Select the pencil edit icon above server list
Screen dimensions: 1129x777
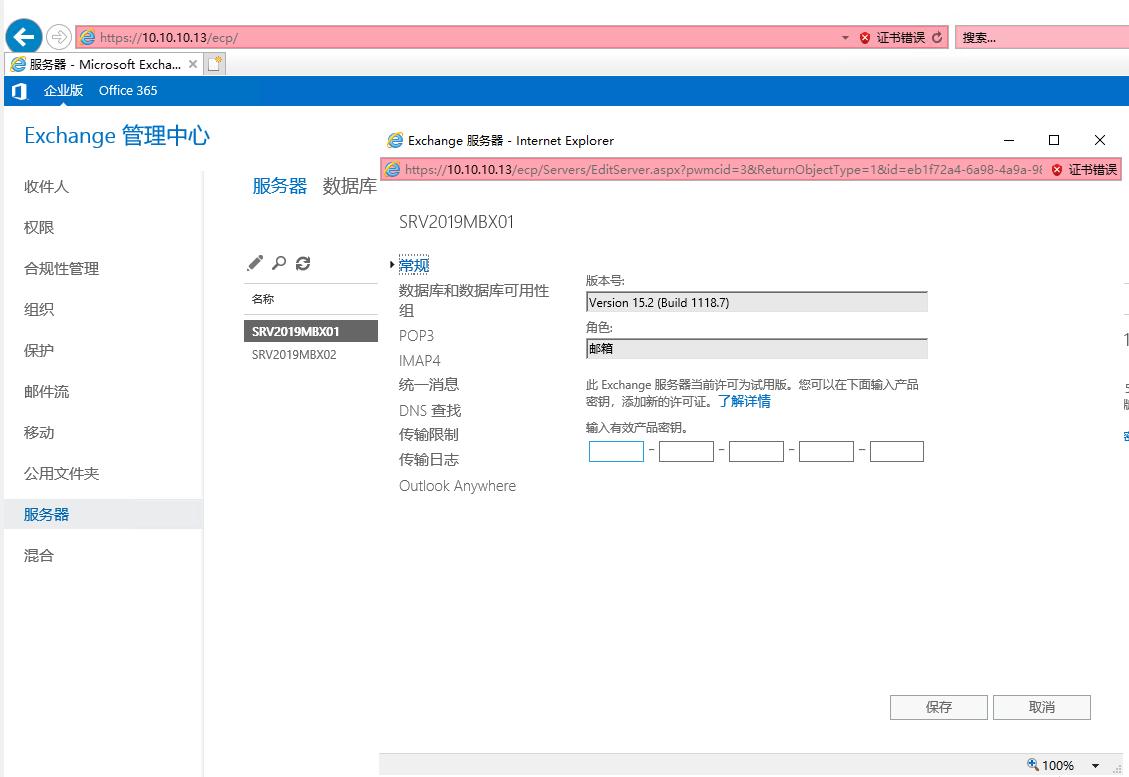(x=255, y=263)
